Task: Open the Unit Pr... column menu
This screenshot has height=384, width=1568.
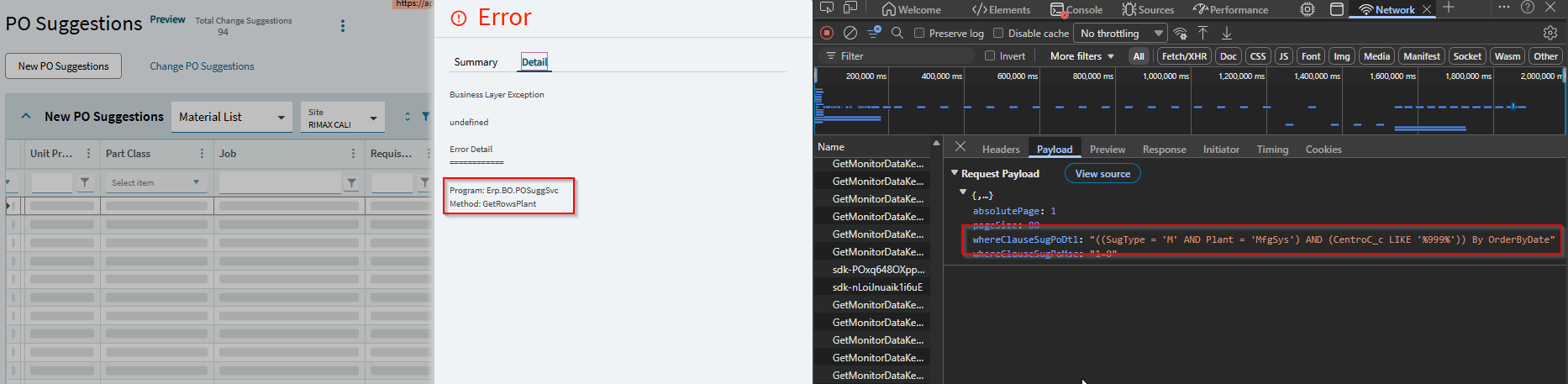Action: tap(88, 154)
